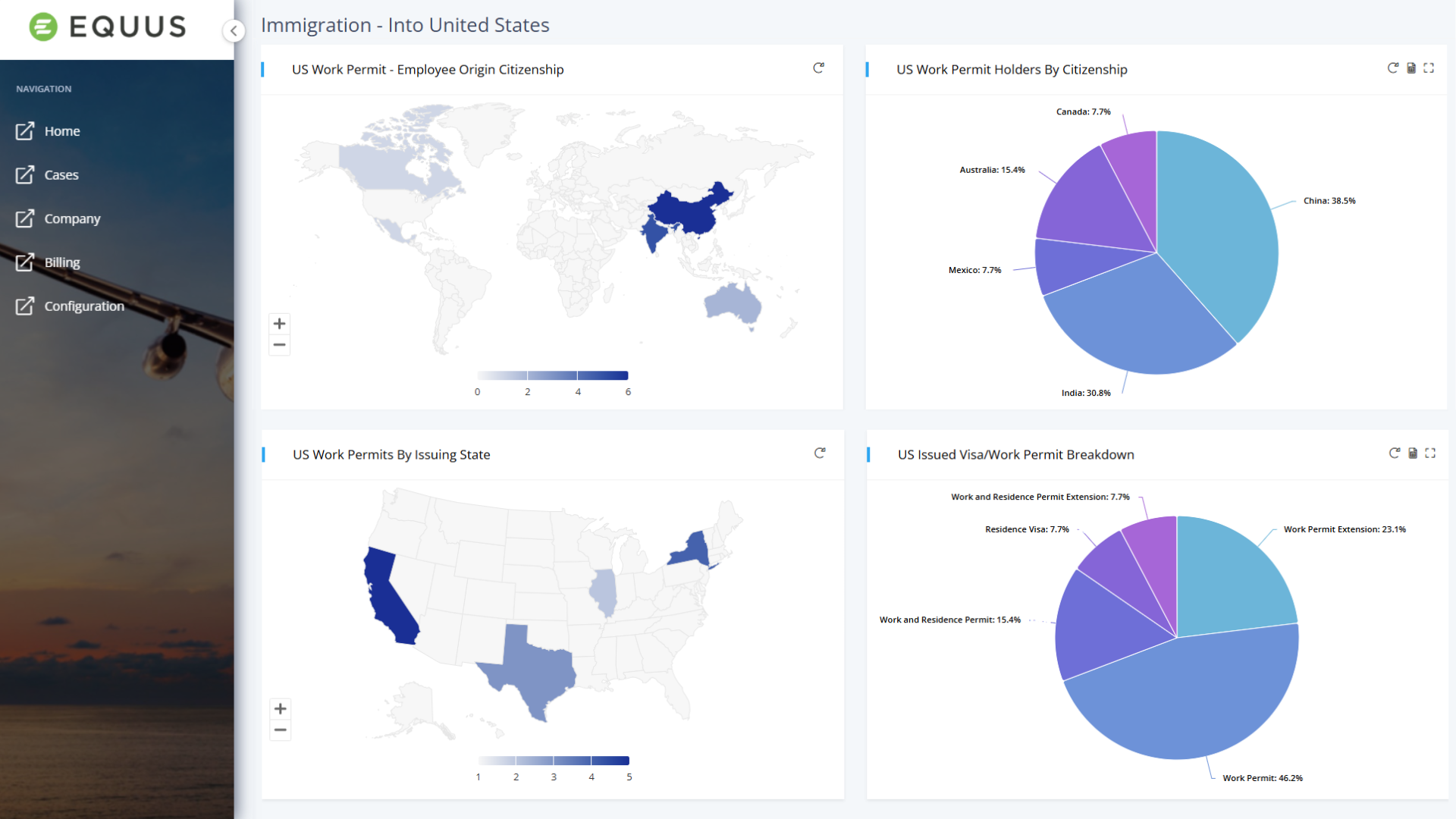Open Cases from the navigation menu
The width and height of the screenshot is (1456, 819).
(61, 175)
